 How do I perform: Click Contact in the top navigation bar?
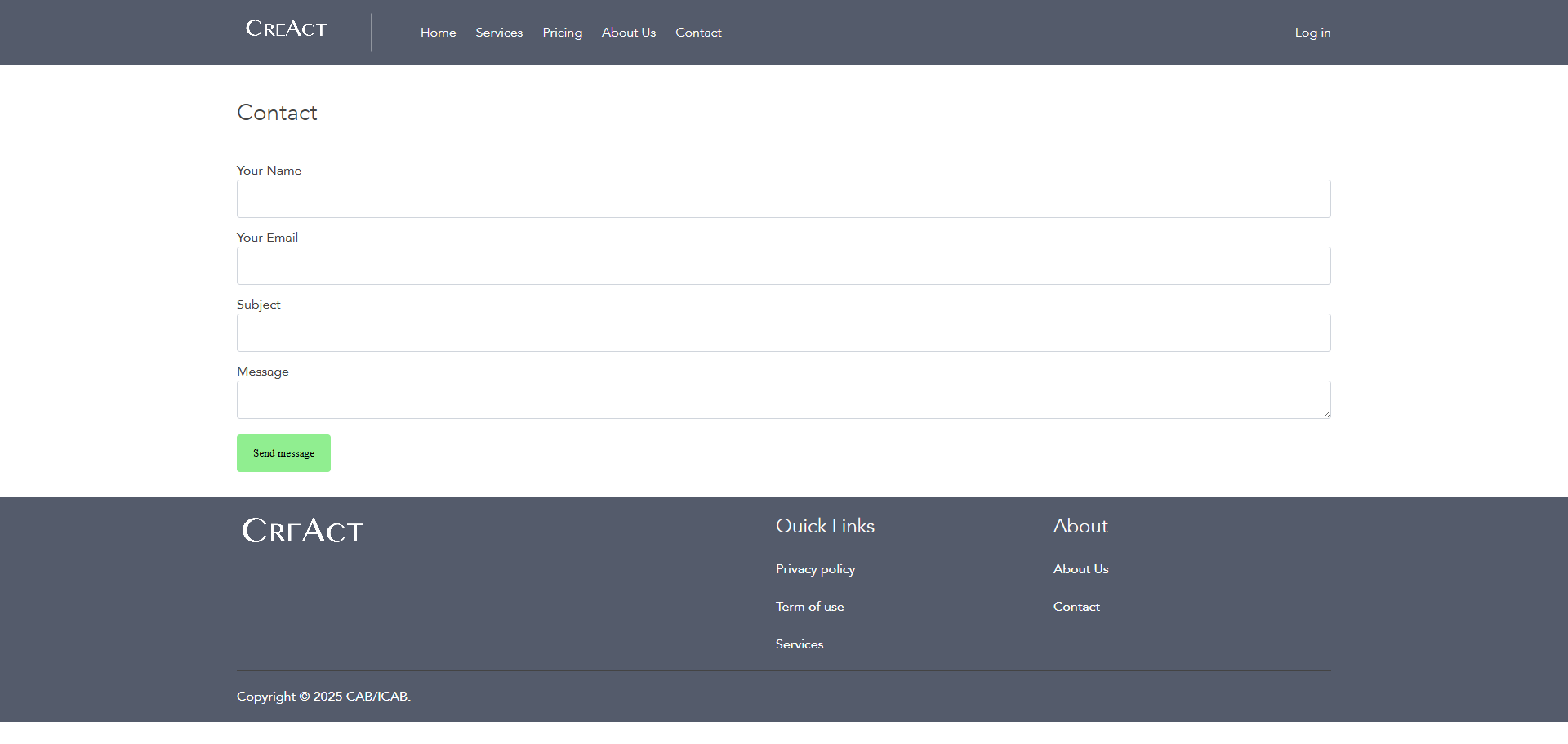click(698, 33)
